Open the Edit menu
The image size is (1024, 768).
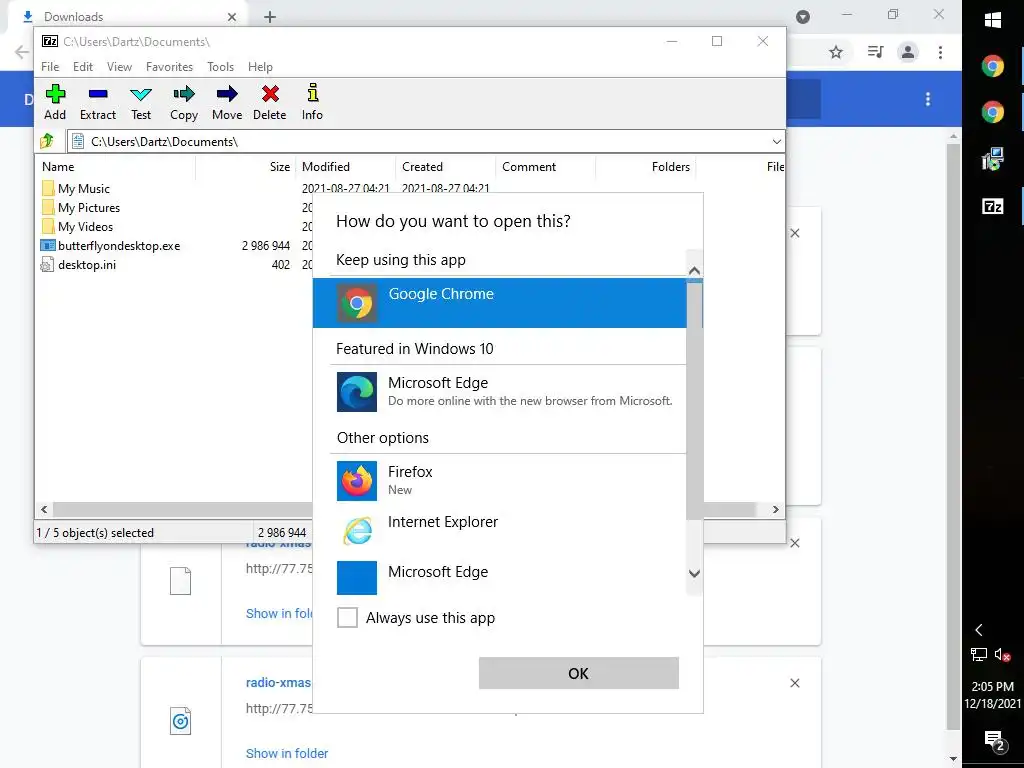83,67
